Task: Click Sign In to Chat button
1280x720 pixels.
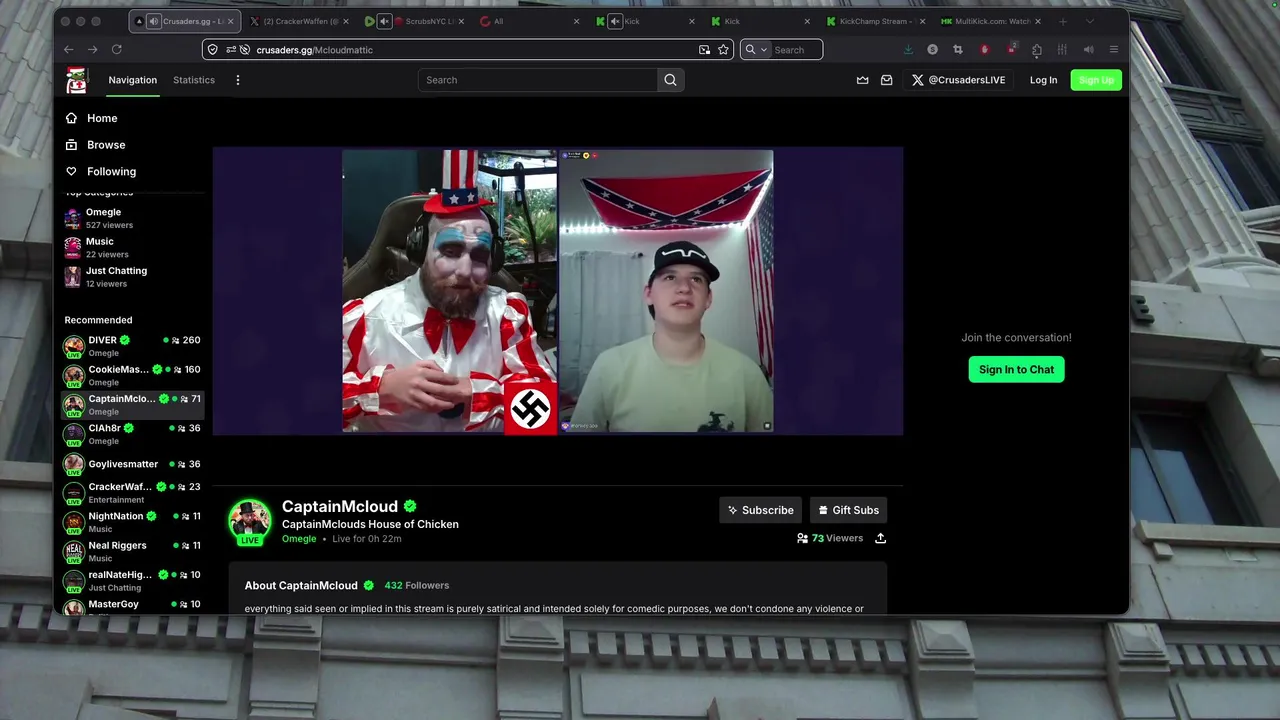Action: 1016,370
